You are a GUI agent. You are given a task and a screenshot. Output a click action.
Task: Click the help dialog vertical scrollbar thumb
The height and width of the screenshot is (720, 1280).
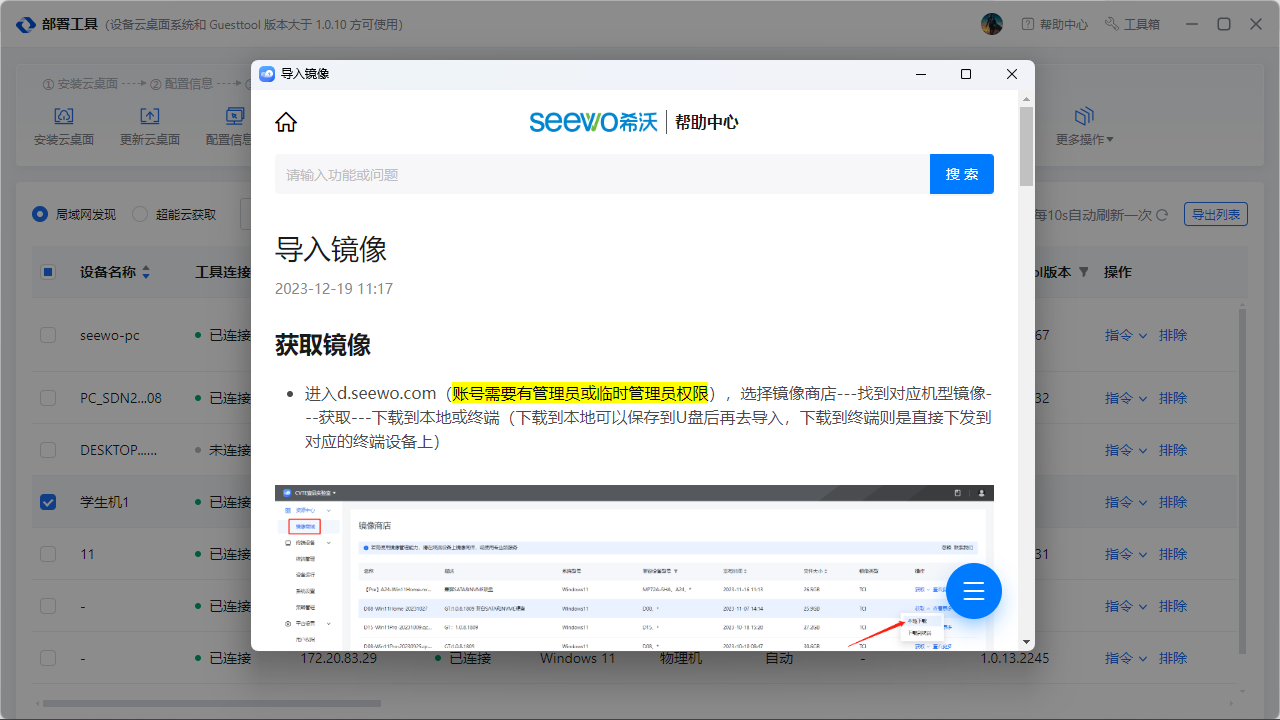point(1026,146)
